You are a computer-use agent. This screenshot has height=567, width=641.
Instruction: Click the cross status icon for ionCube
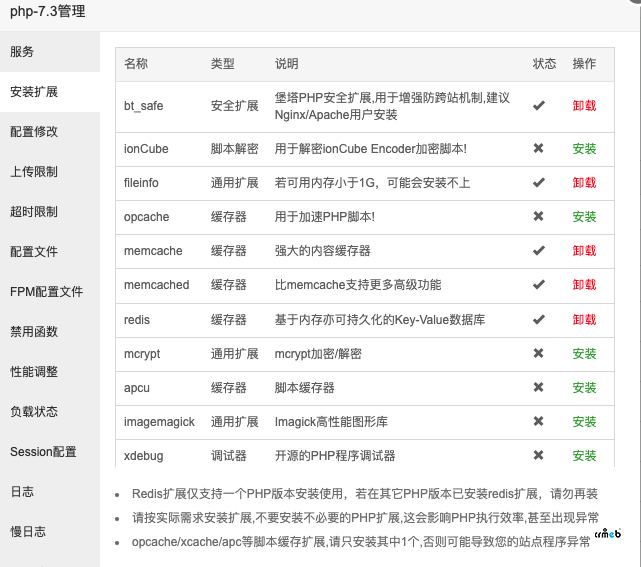tap(539, 148)
